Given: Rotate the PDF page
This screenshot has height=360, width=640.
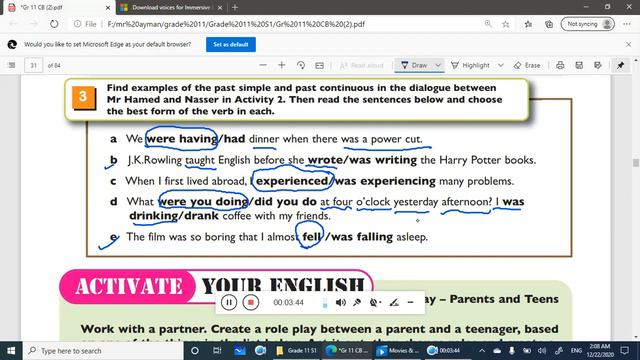Looking at the screenshot, I should pos(301,65).
